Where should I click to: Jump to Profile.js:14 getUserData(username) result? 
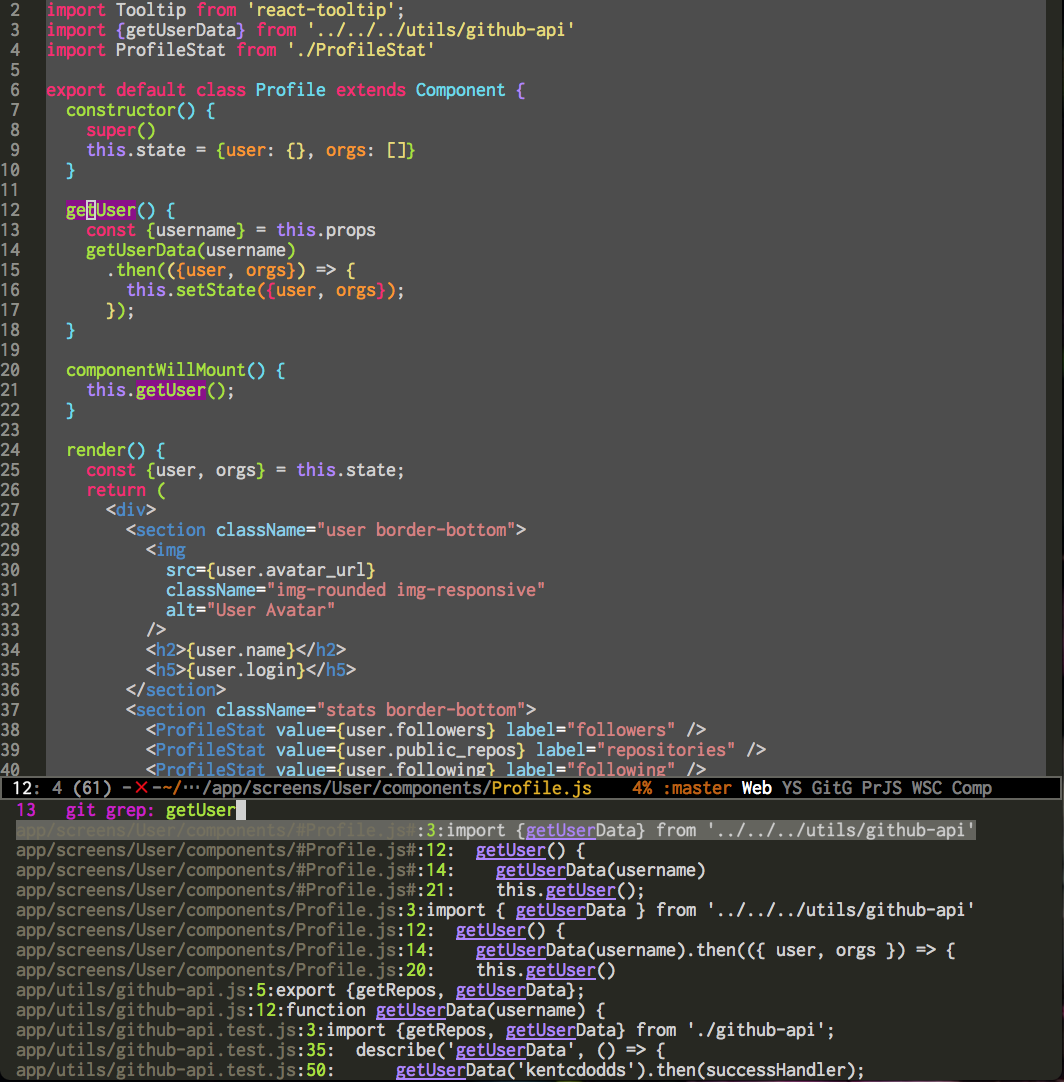300,950
